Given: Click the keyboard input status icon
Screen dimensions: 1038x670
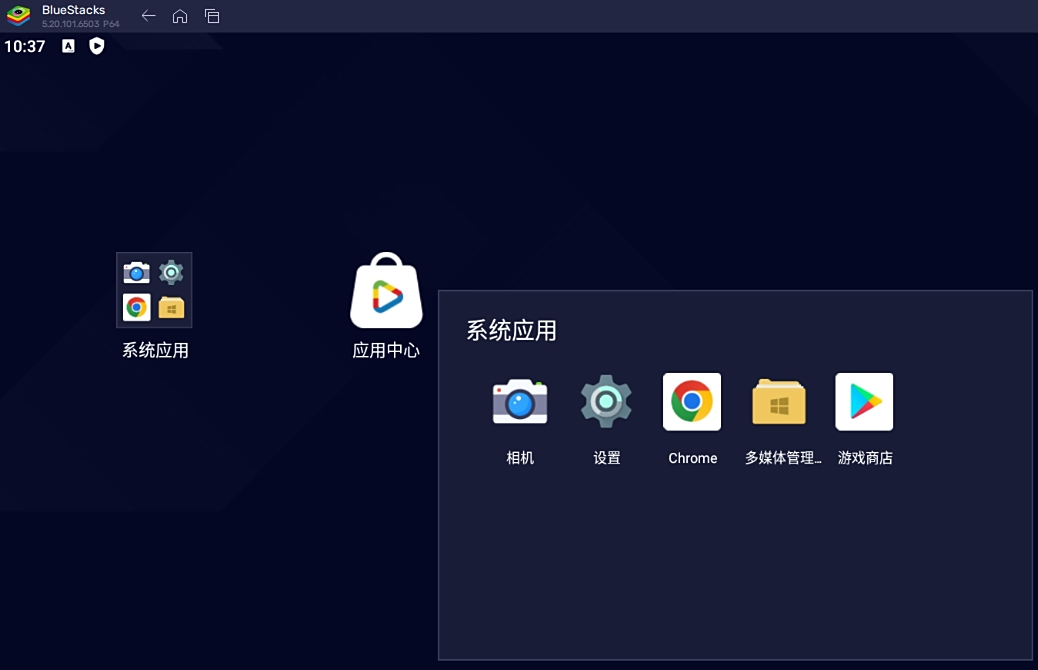Looking at the screenshot, I should (x=68, y=46).
